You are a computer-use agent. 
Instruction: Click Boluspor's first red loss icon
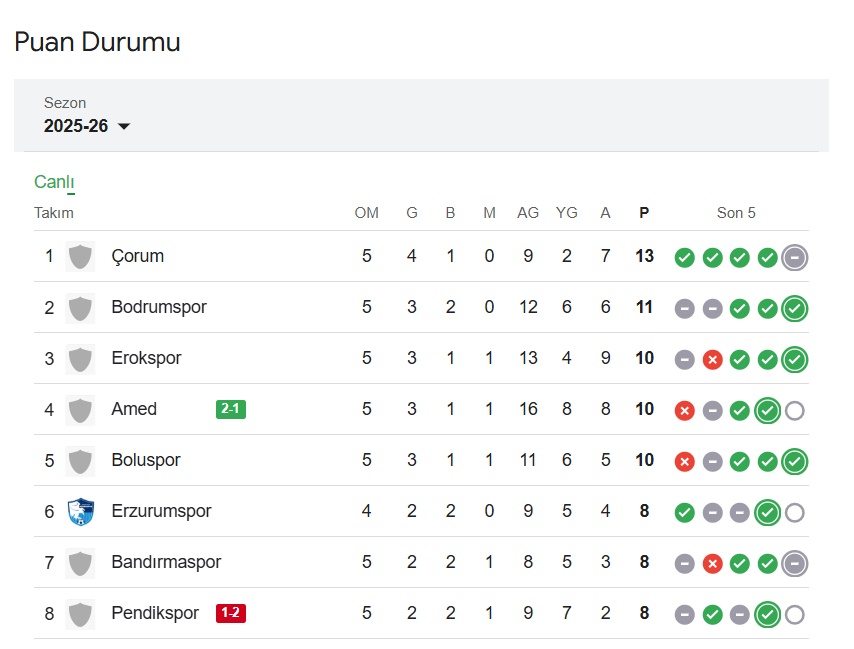tap(685, 462)
